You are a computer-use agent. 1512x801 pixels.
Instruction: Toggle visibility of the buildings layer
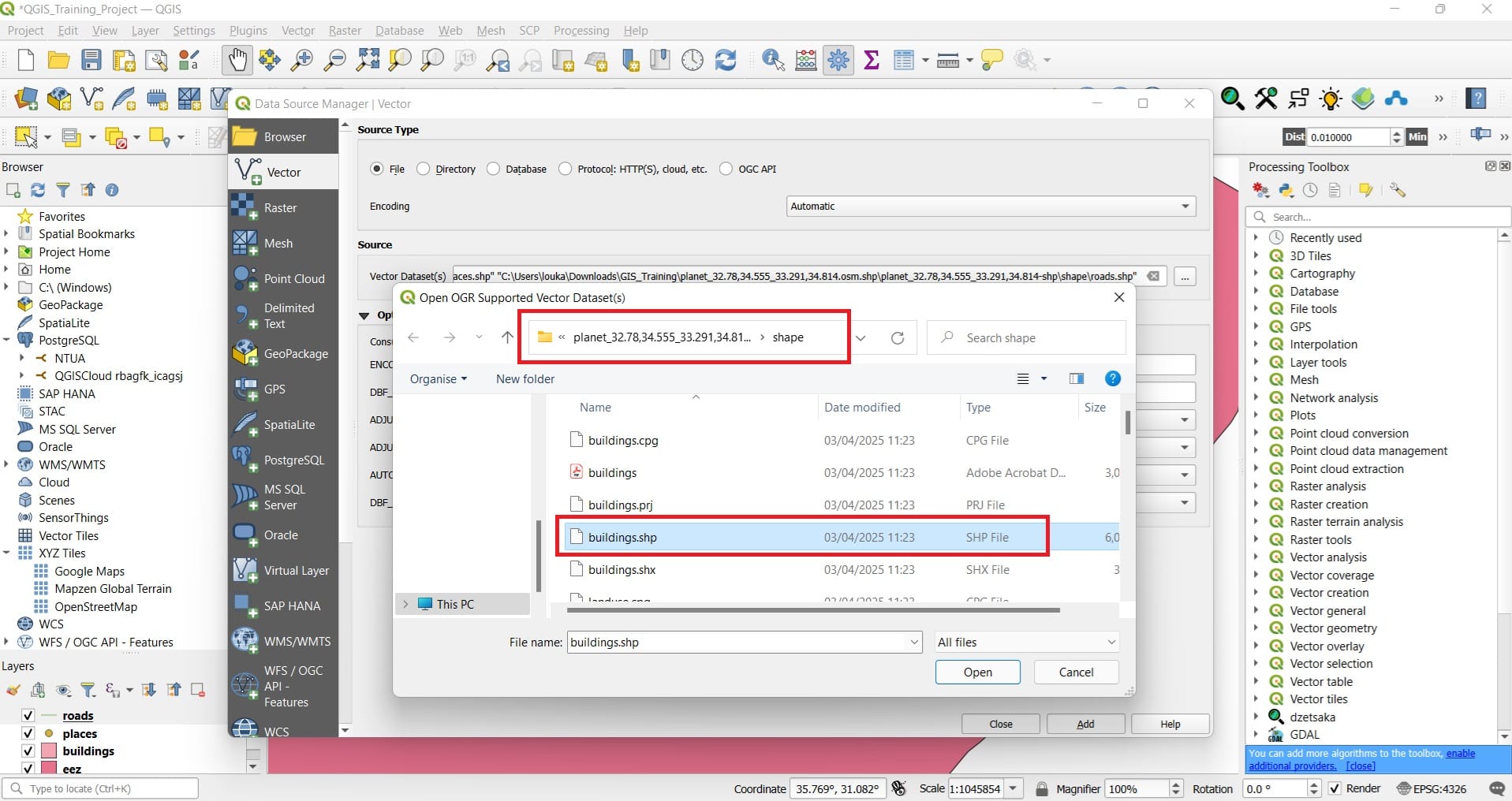(28, 751)
